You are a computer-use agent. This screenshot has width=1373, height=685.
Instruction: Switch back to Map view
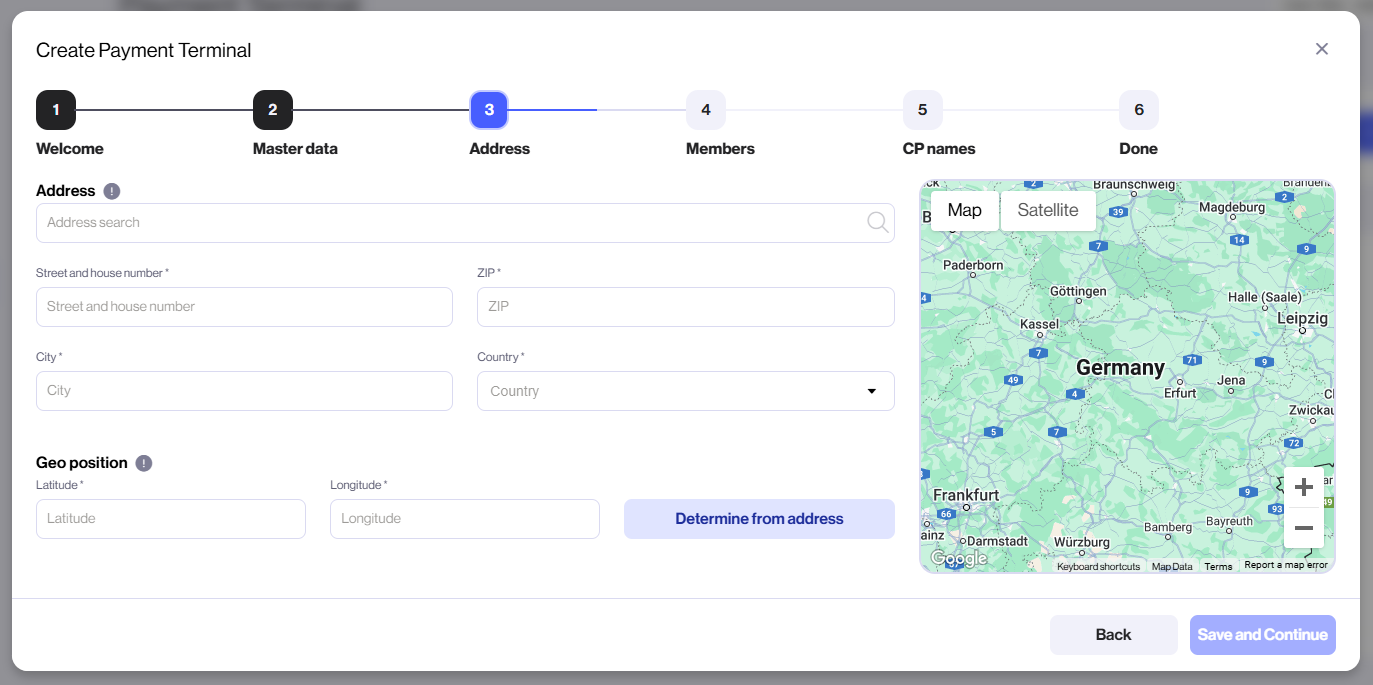pos(963,210)
